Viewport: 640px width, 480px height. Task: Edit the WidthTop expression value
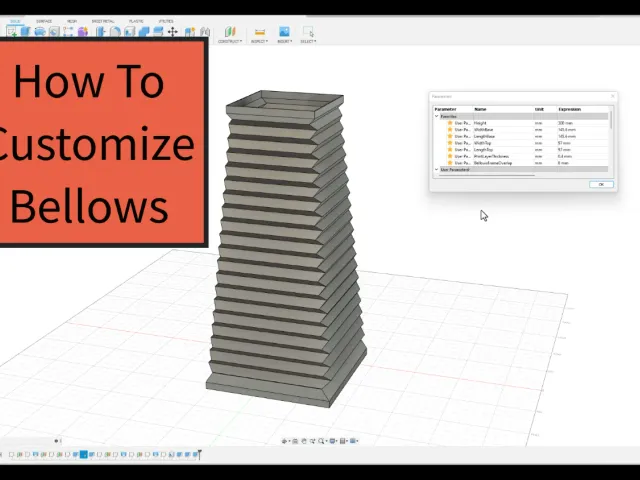564,143
